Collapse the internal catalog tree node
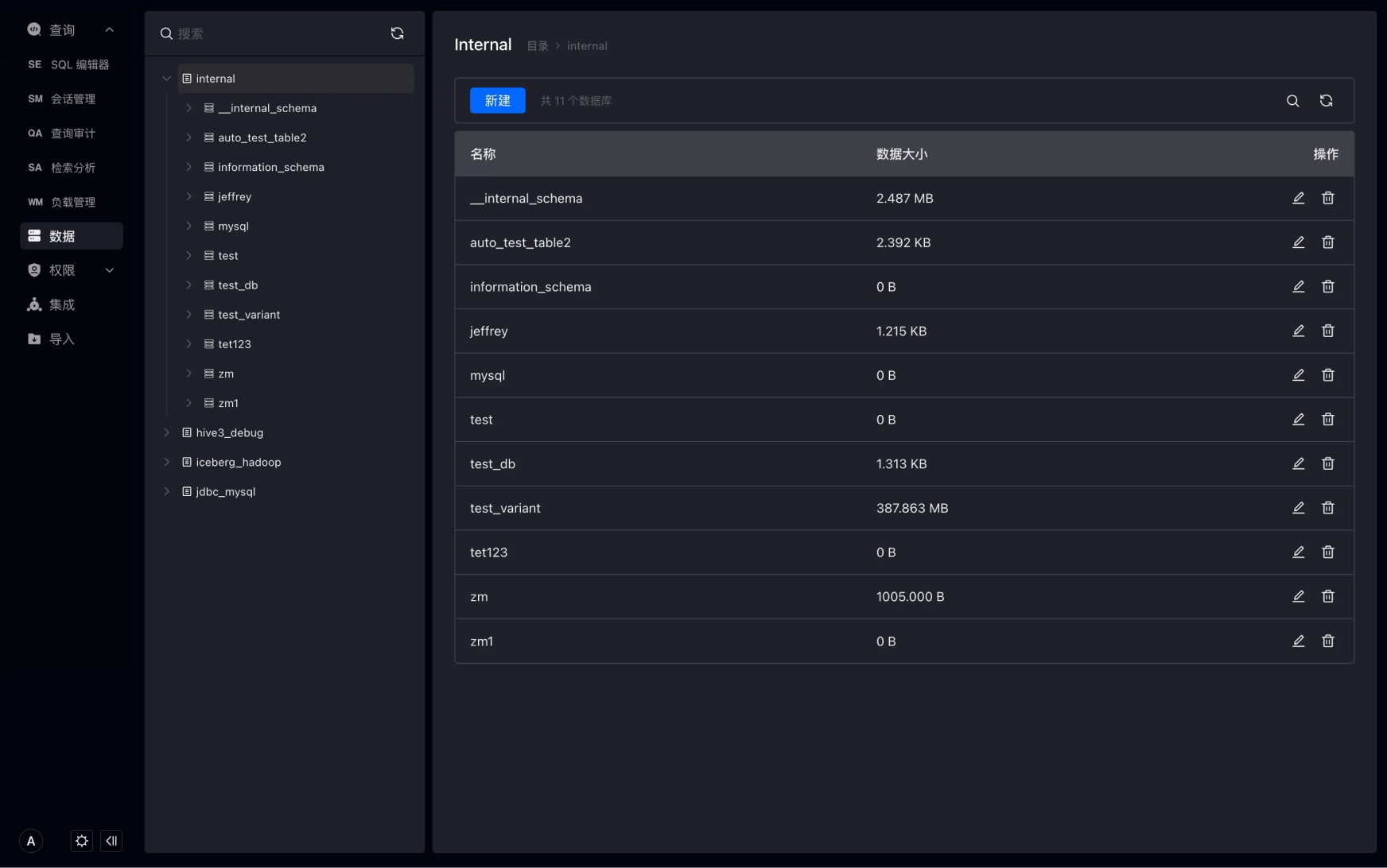The width and height of the screenshot is (1387, 868). pyautogui.click(x=166, y=79)
